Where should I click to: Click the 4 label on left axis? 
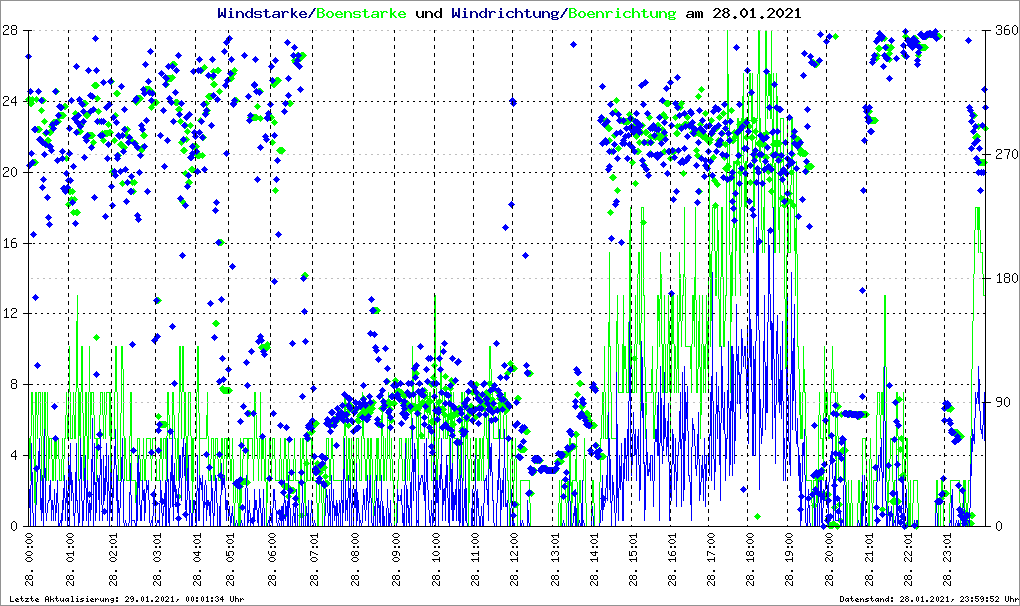point(12,456)
